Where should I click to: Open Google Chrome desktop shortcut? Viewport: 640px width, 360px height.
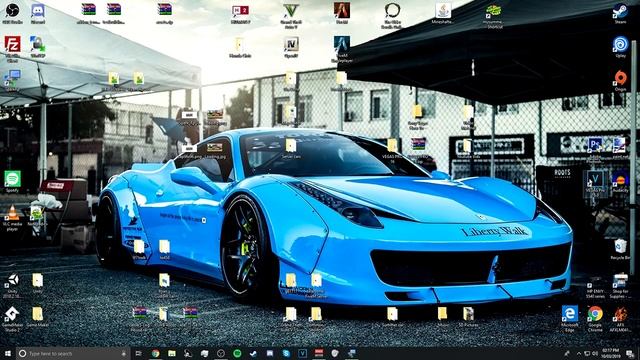(x=595, y=318)
